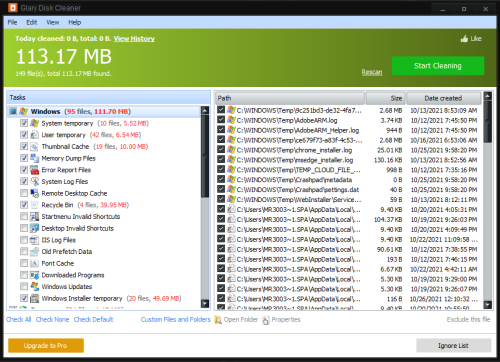The width and height of the screenshot is (500, 362).
Task: Select the Windows (95 files) group row
Action: pos(104,111)
